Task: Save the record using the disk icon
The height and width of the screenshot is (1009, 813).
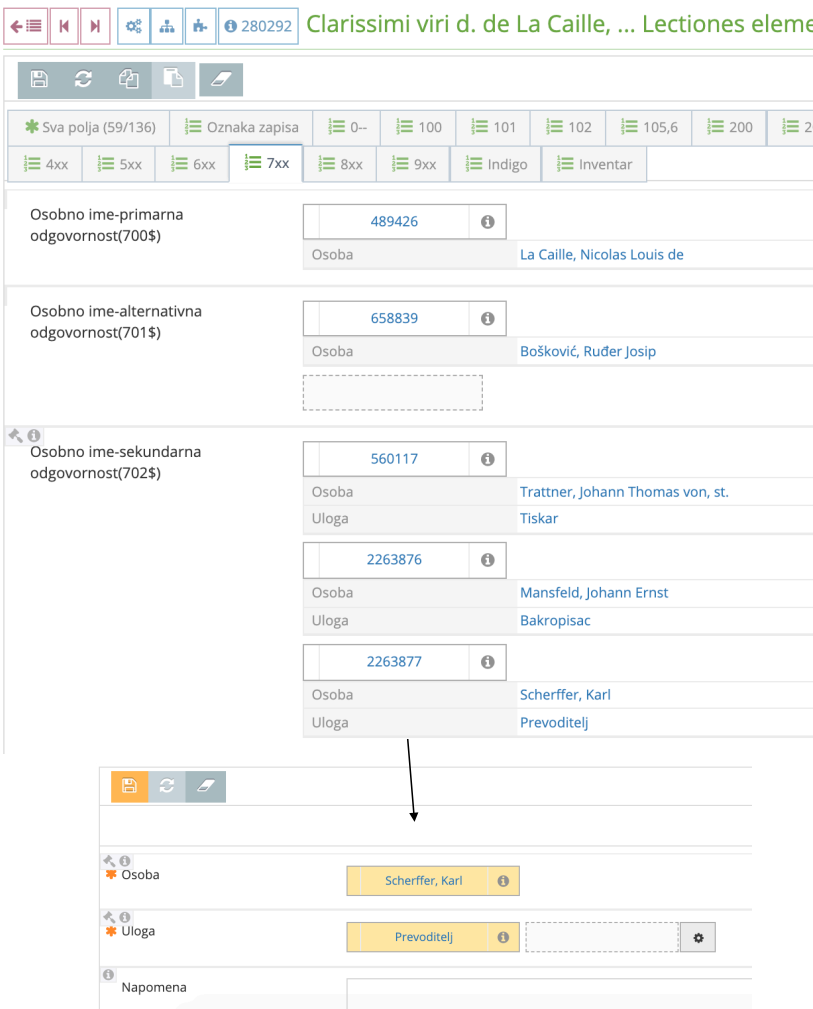Action: click(39, 80)
